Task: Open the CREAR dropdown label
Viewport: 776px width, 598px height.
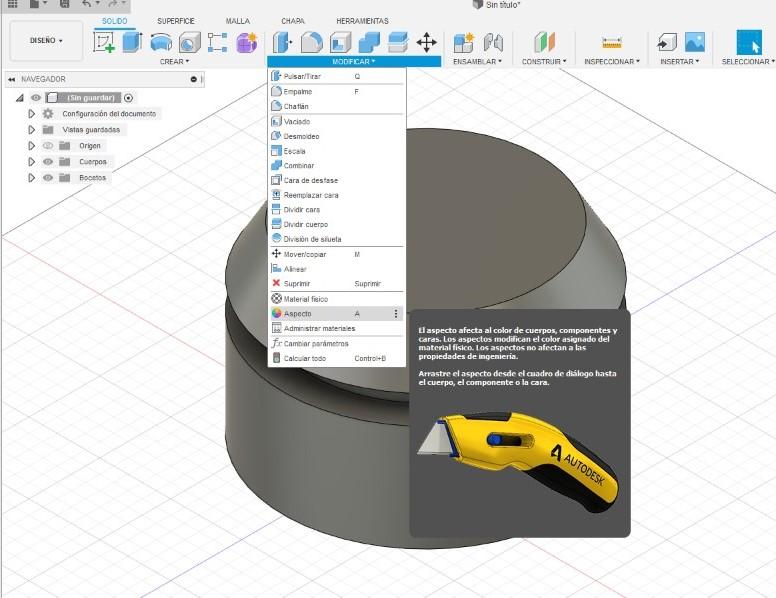Action: pyautogui.click(x=174, y=61)
